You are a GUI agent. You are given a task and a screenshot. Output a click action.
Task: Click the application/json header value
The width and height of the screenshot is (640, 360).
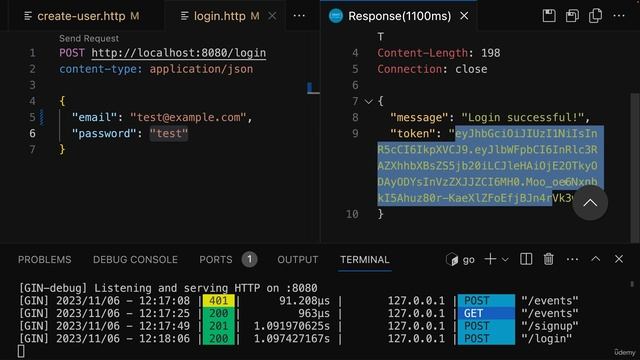pos(201,69)
